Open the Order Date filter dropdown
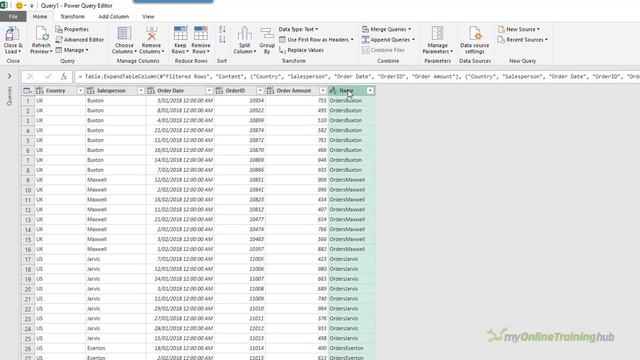The width and height of the screenshot is (640, 360). point(209,91)
